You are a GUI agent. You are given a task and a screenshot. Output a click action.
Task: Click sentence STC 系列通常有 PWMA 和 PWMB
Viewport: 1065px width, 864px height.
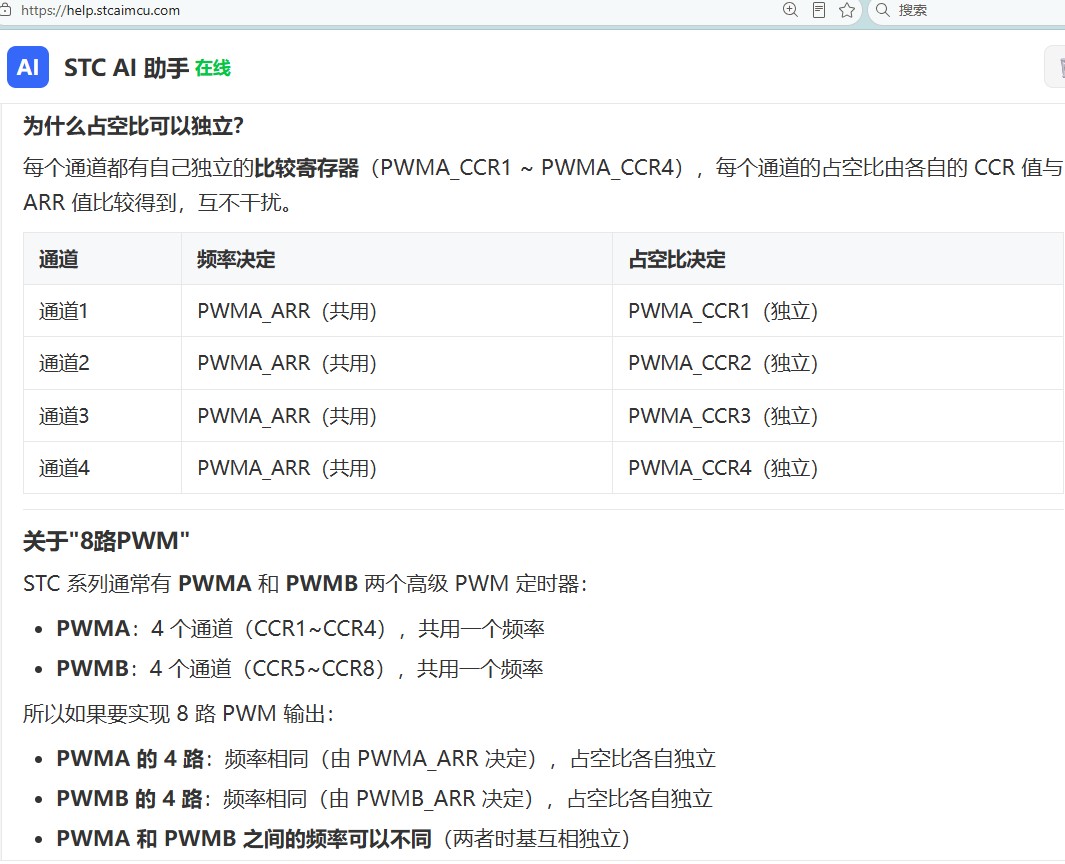[305, 583]
